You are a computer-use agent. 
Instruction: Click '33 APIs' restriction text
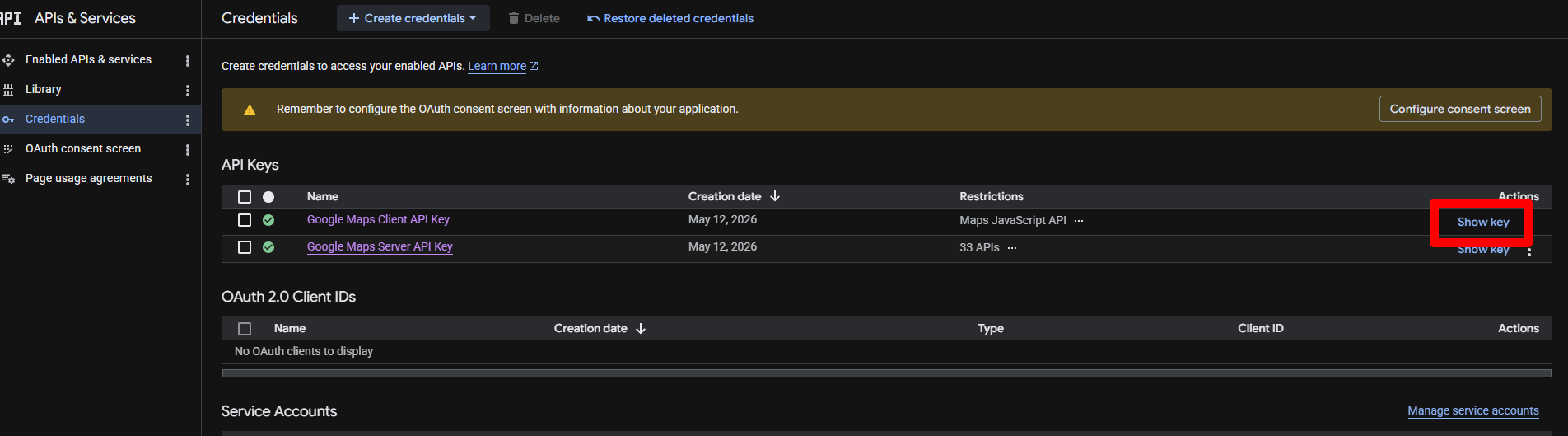coord(979,247)
